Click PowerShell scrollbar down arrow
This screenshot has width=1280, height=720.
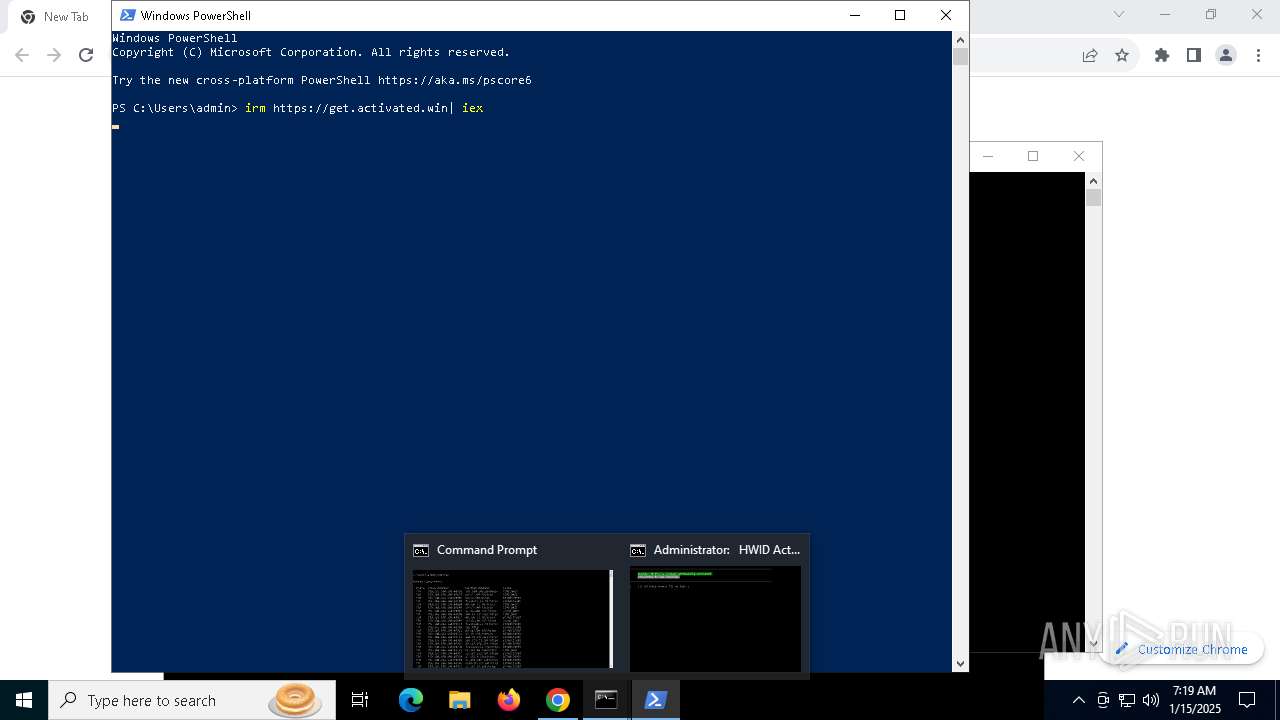coord(960,663)
